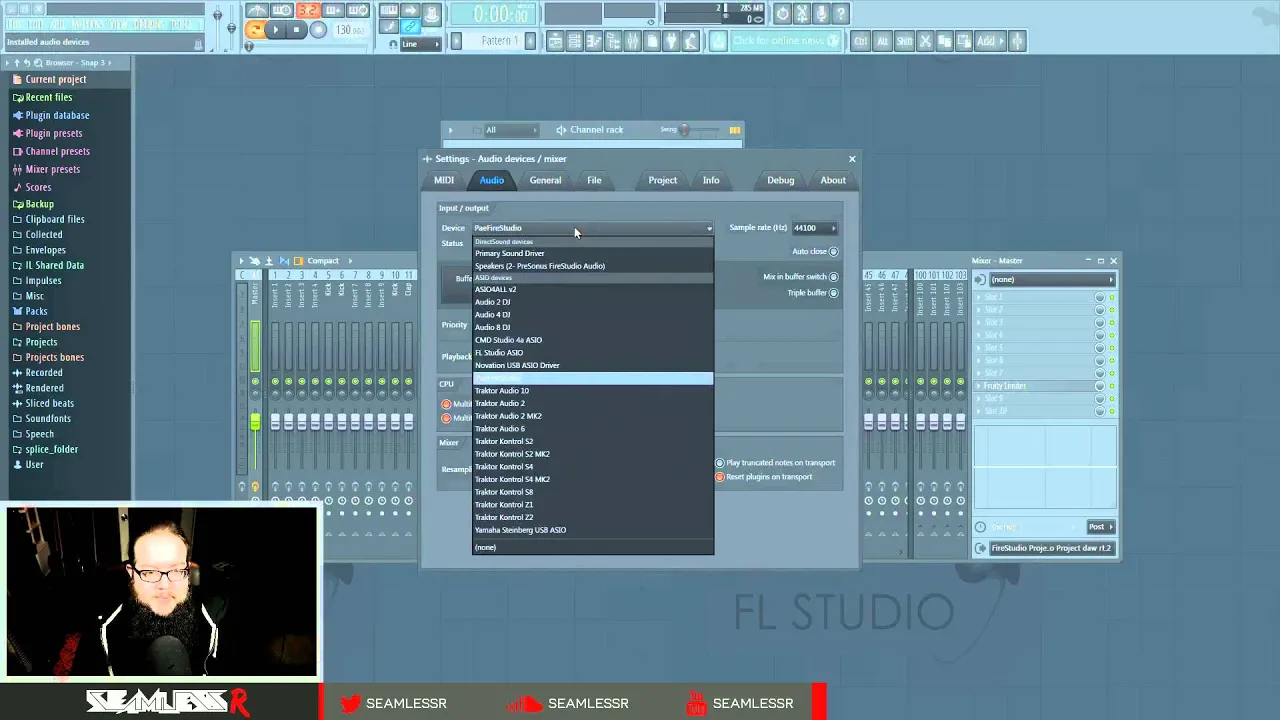Switch pattern/song mode toggle
Image resolution: width=1280 pixels, height=720 pixels.
254,30
